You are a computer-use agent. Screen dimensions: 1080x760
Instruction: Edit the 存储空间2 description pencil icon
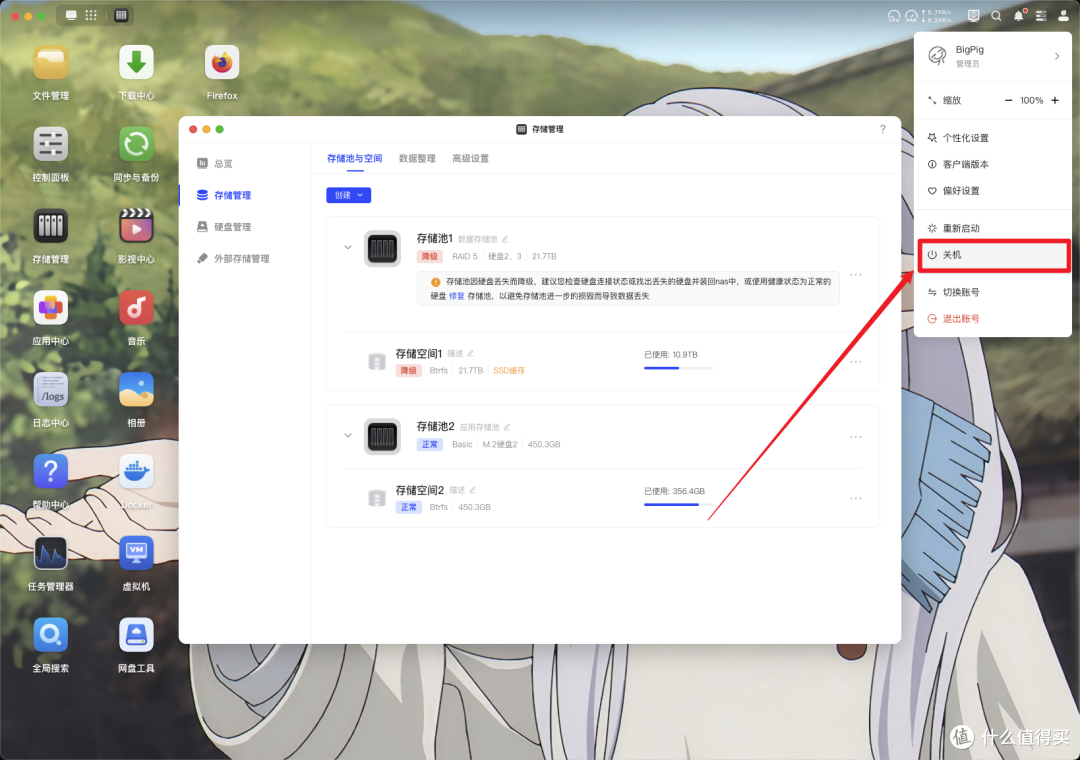click(x=472, y=490)
